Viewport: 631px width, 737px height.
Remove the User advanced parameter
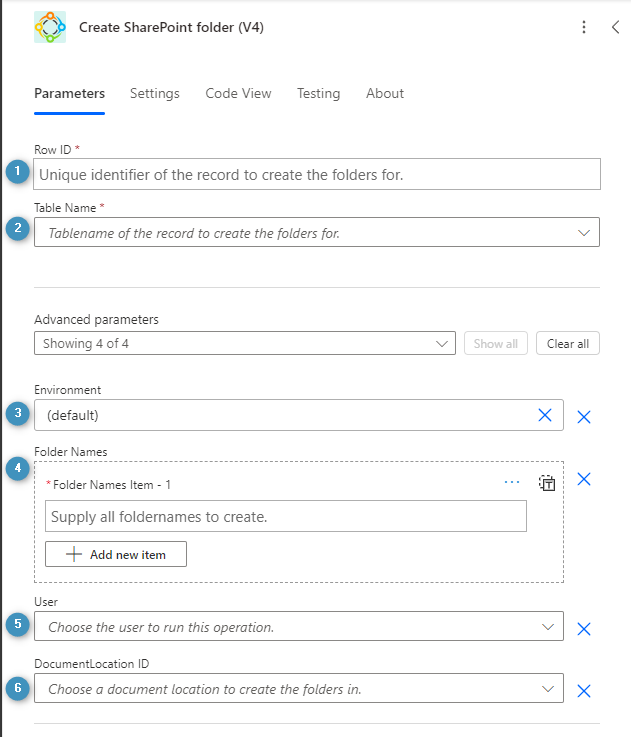point(584,629)
